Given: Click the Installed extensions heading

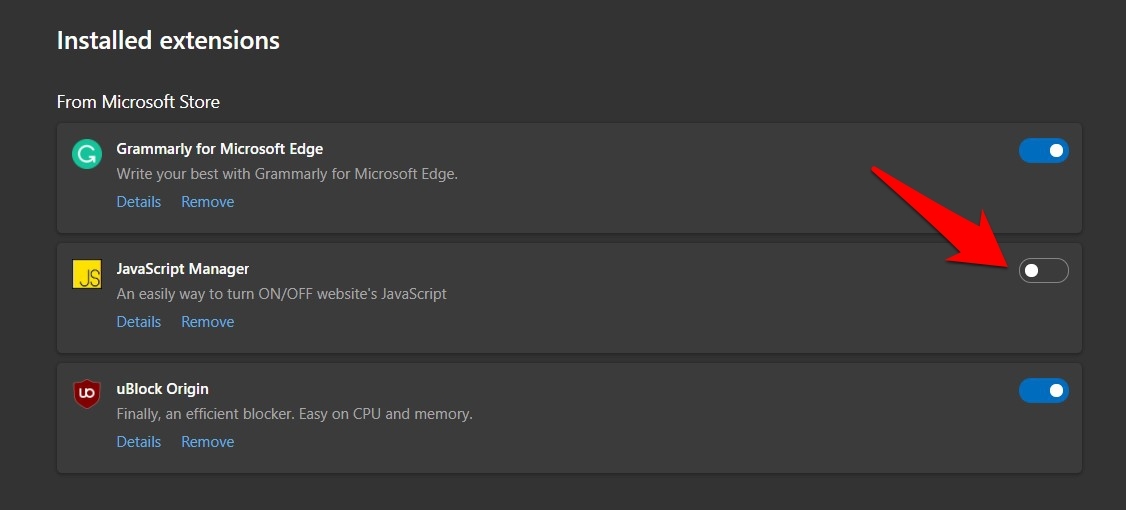Looking at the screenshot, I should (x=168, y=41).
